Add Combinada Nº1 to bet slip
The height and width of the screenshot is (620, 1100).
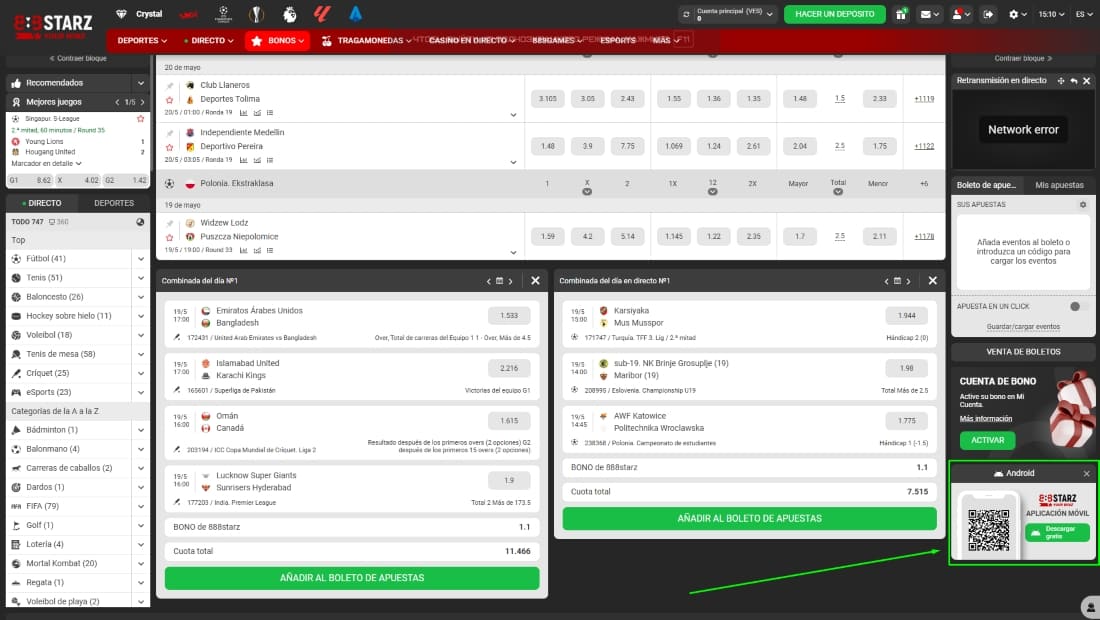[351, 578]
